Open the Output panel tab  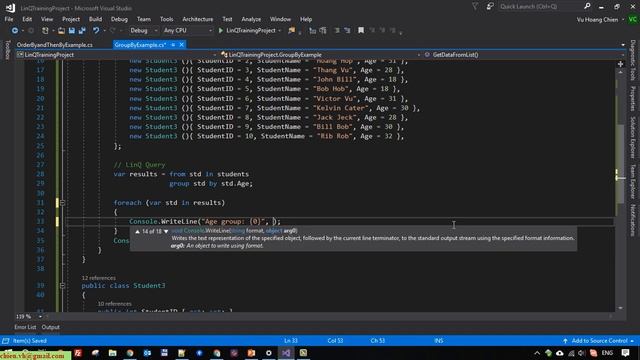click(x=51, y=327)
